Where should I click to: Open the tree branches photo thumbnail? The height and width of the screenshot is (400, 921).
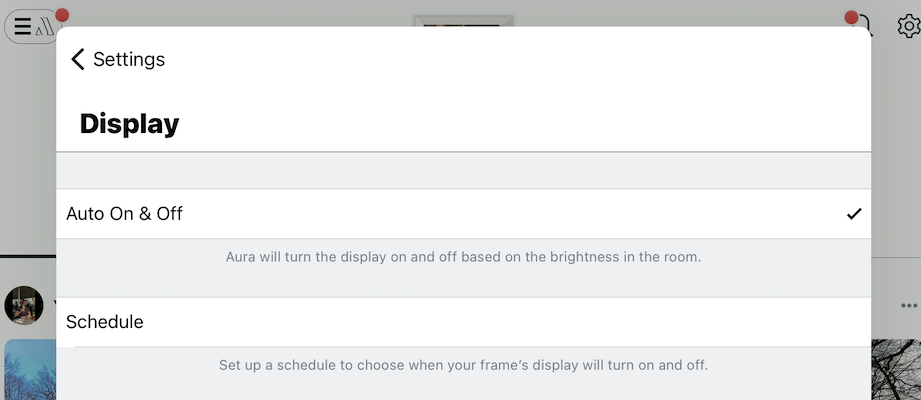click(896, 370)
